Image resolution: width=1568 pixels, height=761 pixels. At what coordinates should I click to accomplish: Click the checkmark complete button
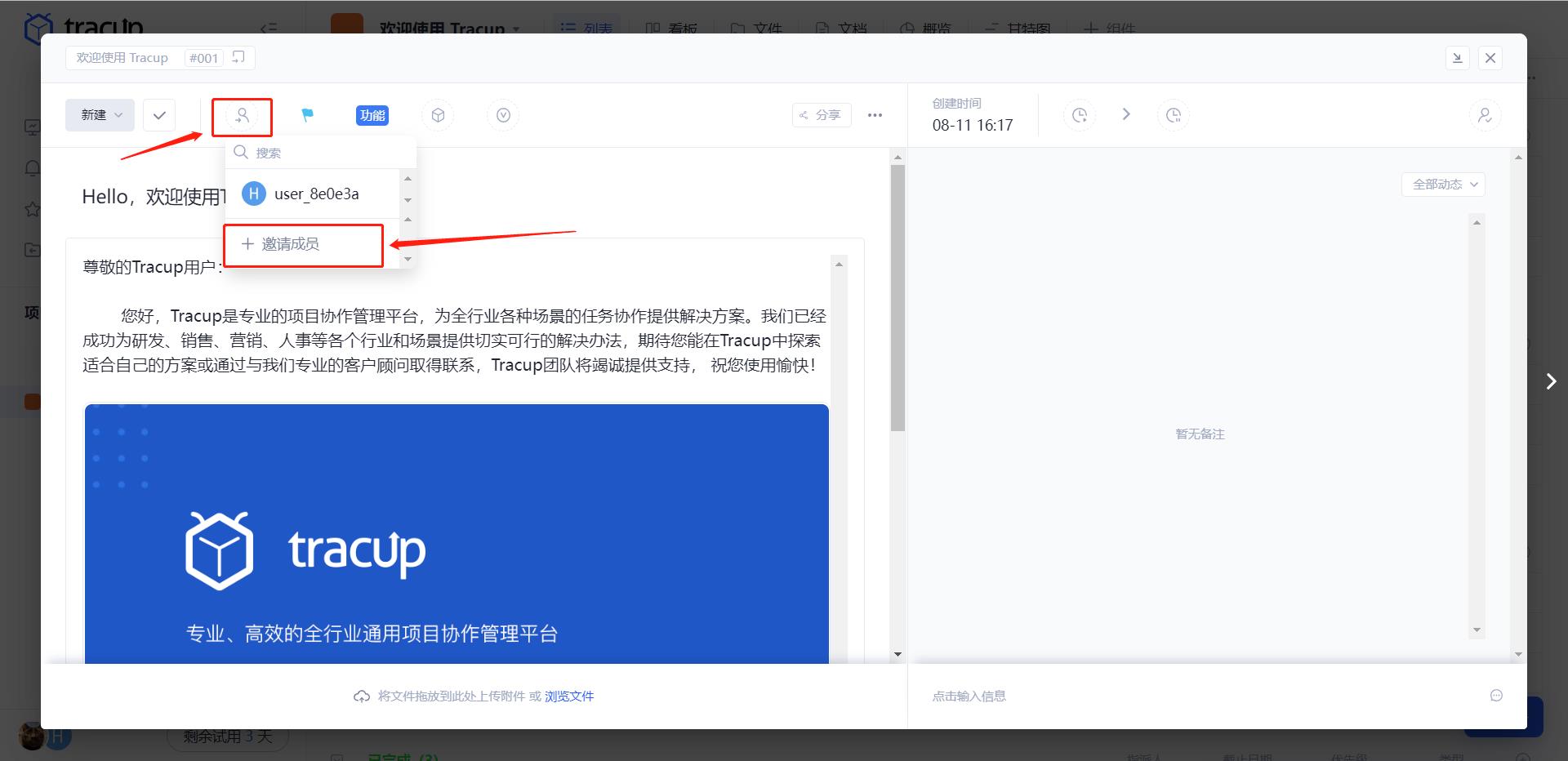pyautogui.click(x=159, y=115)
